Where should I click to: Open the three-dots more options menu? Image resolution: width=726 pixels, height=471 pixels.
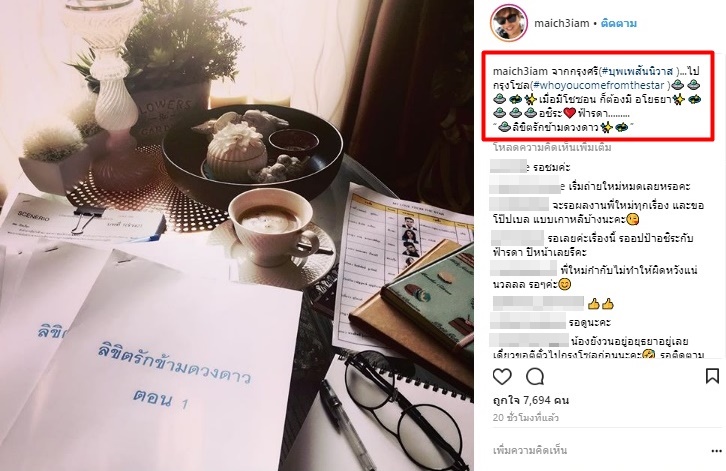[716, 451]
